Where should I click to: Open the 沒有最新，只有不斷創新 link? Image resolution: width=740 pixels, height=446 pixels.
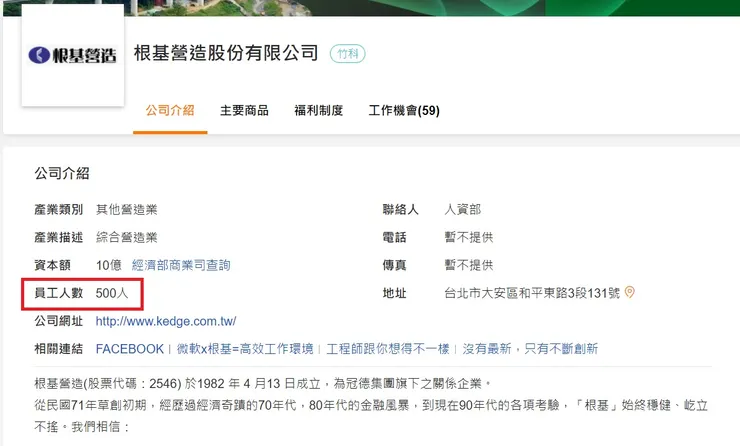[x=530, y=349]
